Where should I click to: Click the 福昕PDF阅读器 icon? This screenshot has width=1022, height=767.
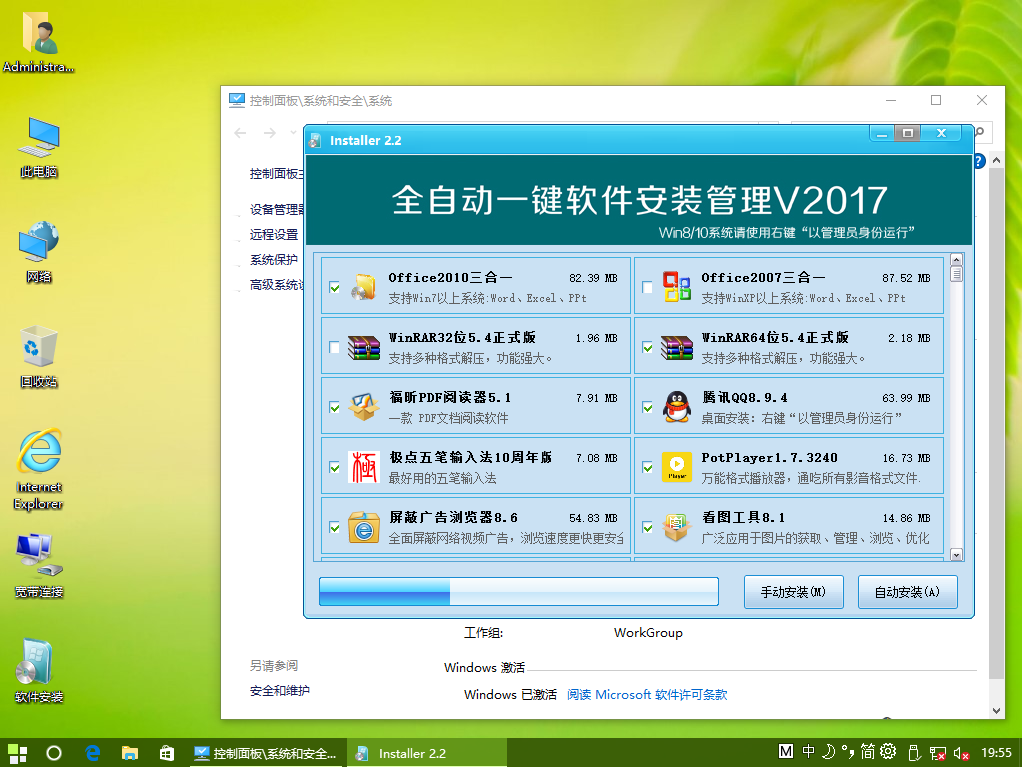click(364, 407)
